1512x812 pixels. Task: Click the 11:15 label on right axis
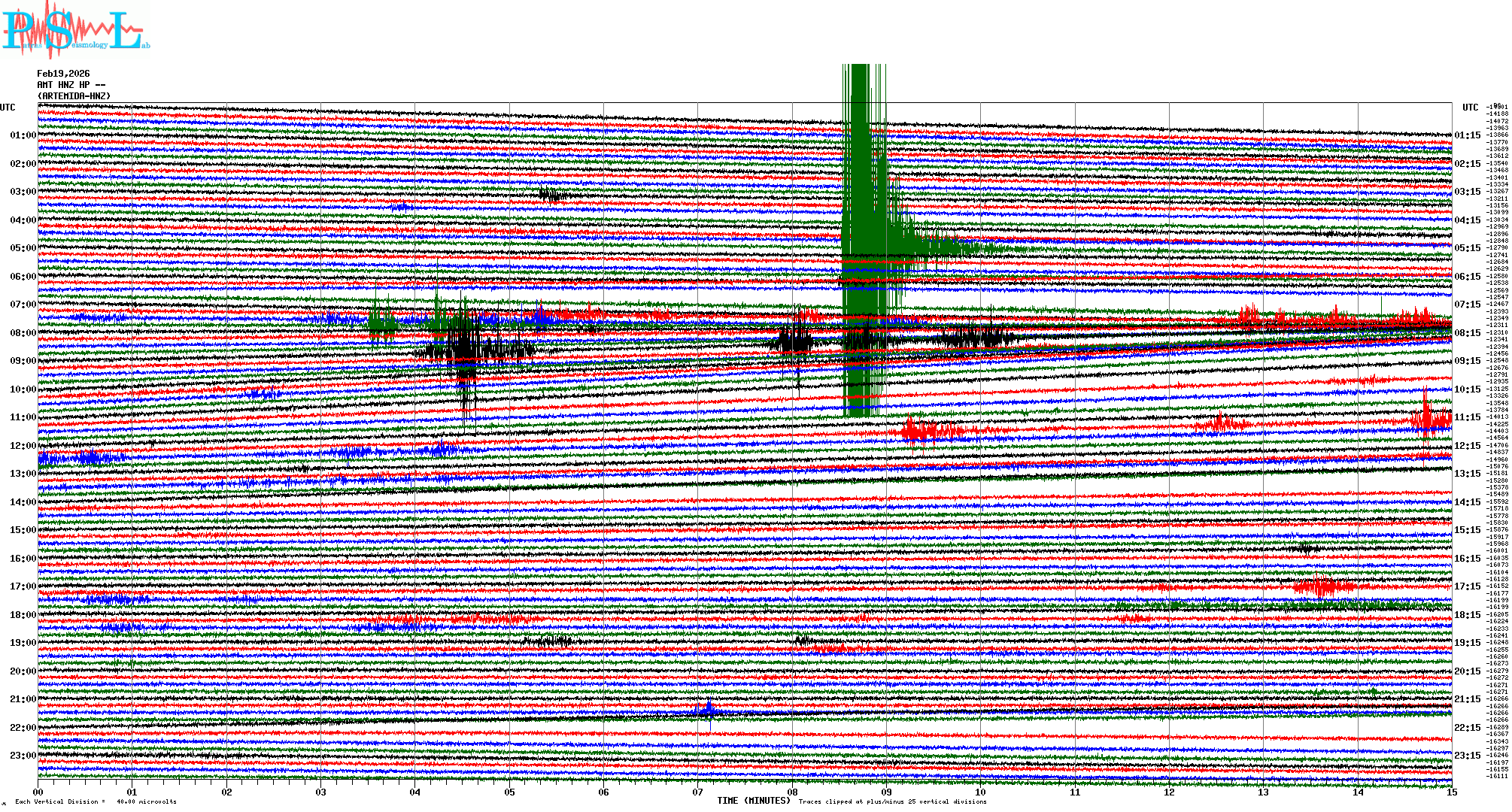pos(1467,417)
